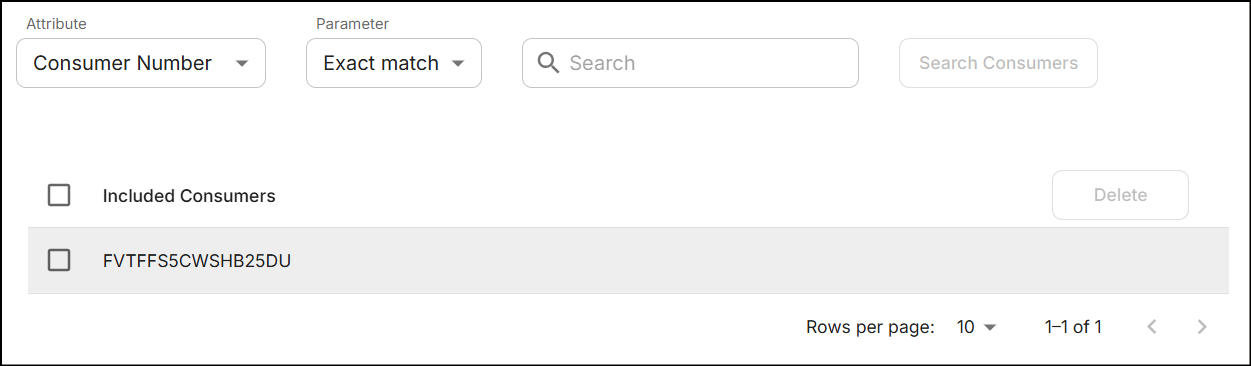Click the 1–1 of 1 pagination text
The width and height of the screenshot is (1251, 366).
pos(1073,327)
